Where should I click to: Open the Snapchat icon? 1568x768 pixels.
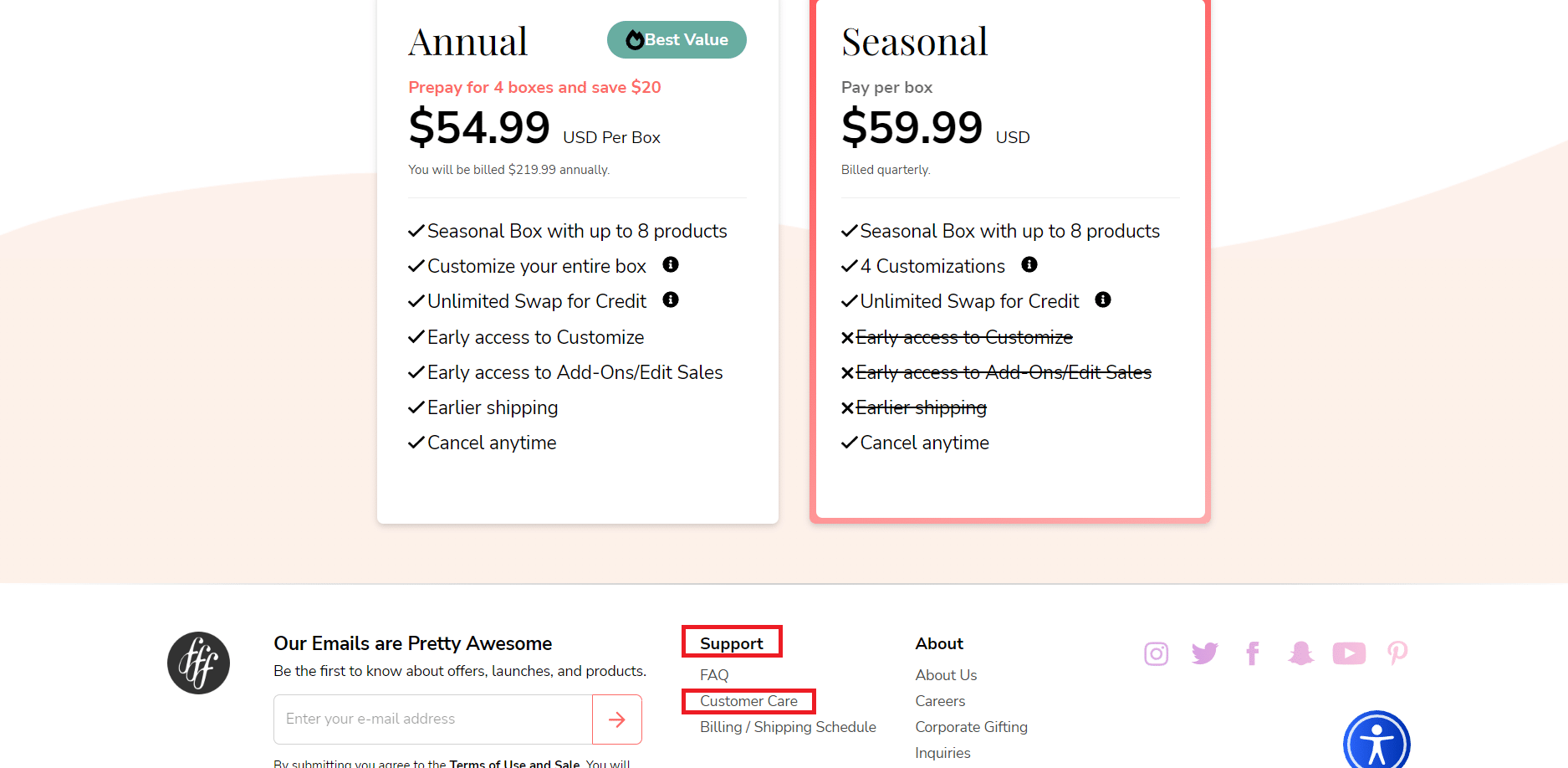(x=1300, y=653)
